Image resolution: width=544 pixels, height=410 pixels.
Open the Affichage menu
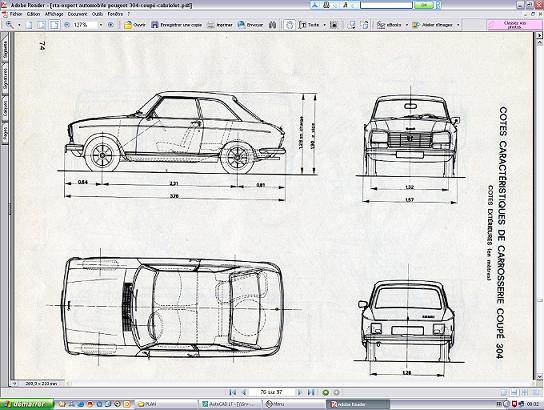pyautogui.click(x=54, y=14)
